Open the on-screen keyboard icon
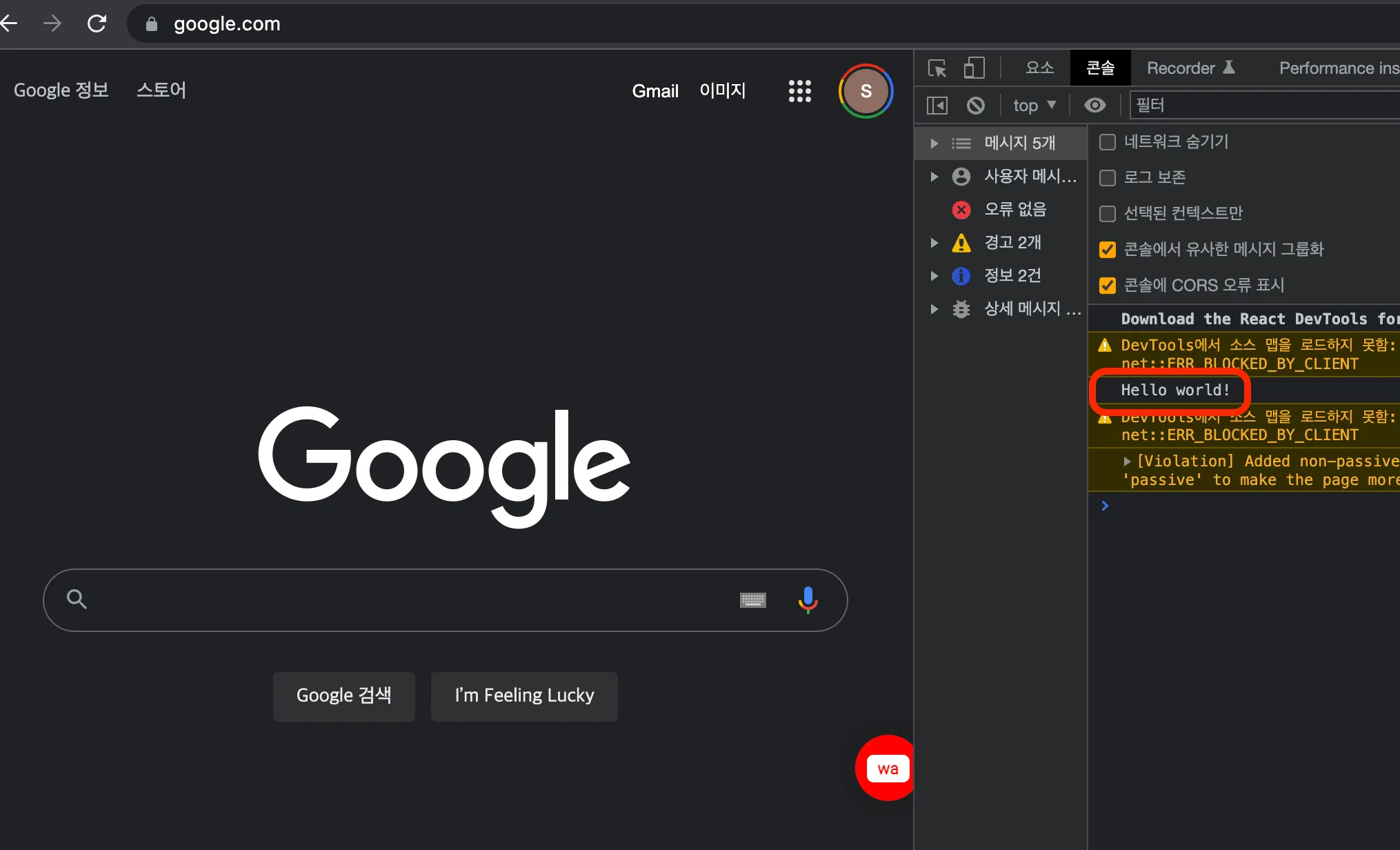 (752, 600)
